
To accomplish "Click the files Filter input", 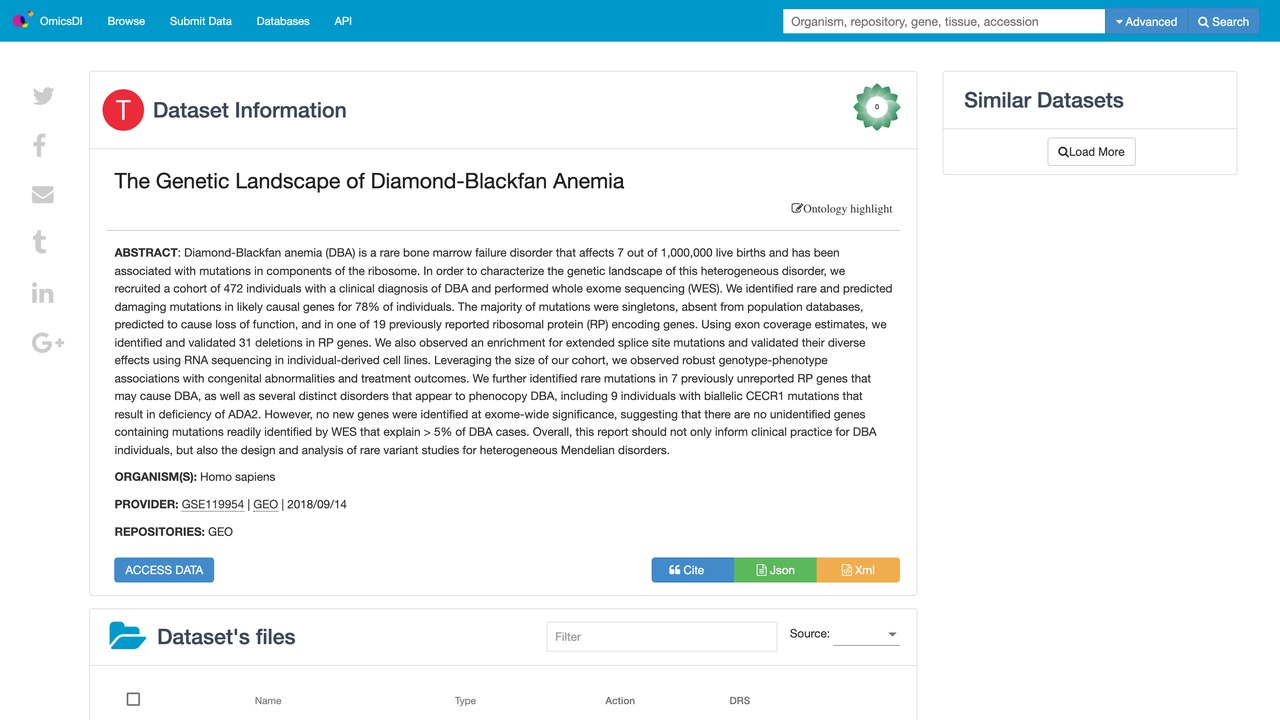I will pos(662,636).
